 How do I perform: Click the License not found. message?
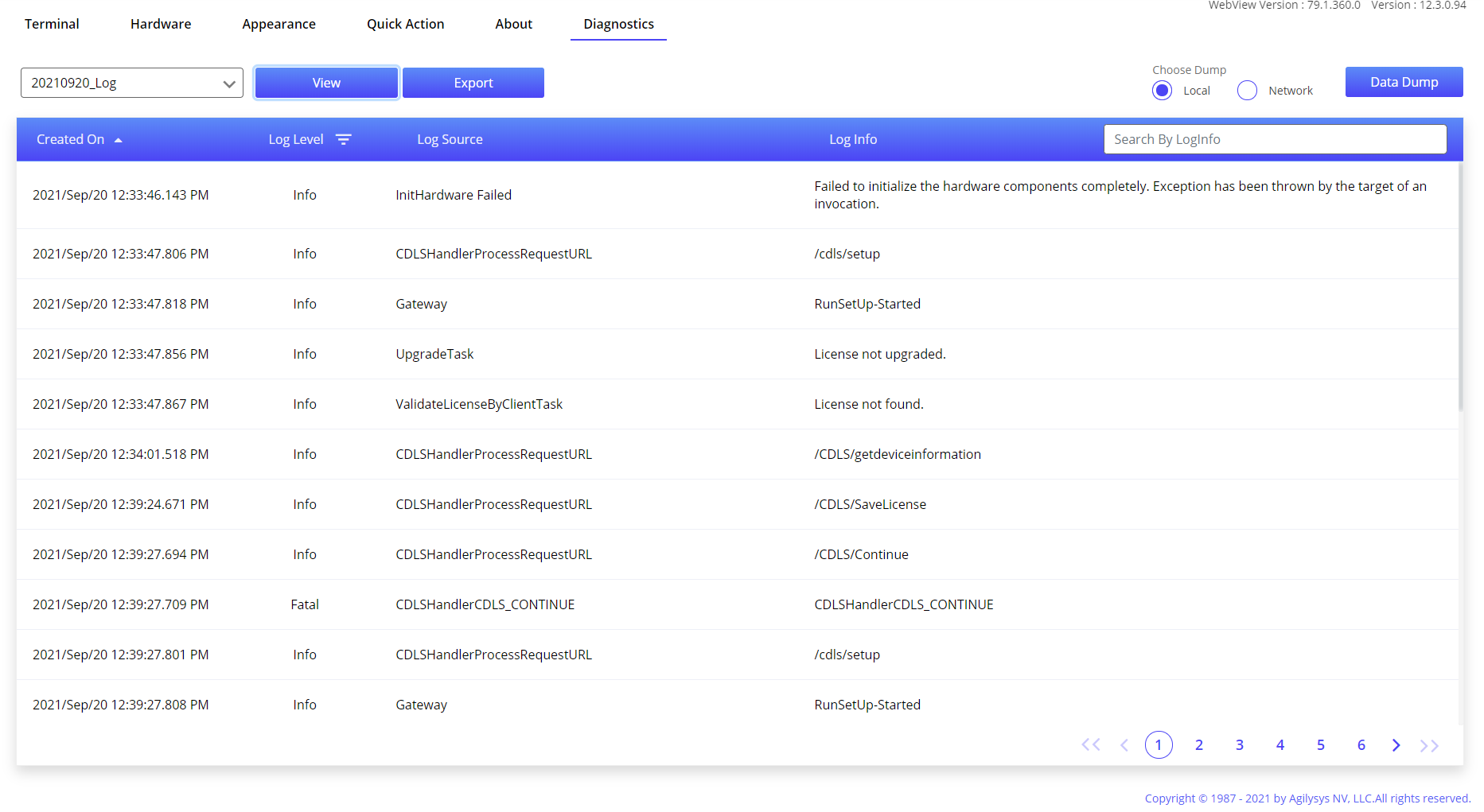pyautogui.click(x=869, y=404)
